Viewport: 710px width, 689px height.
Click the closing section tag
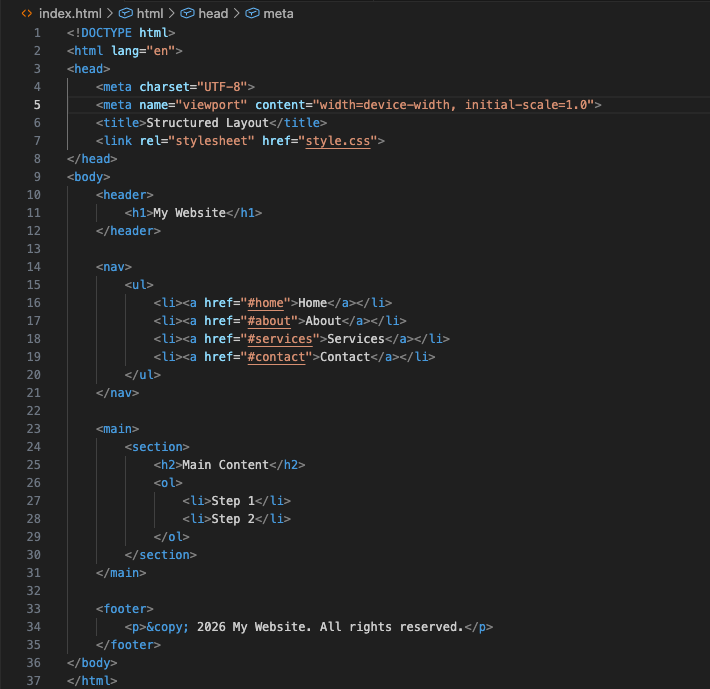click(x=161, y=555)
